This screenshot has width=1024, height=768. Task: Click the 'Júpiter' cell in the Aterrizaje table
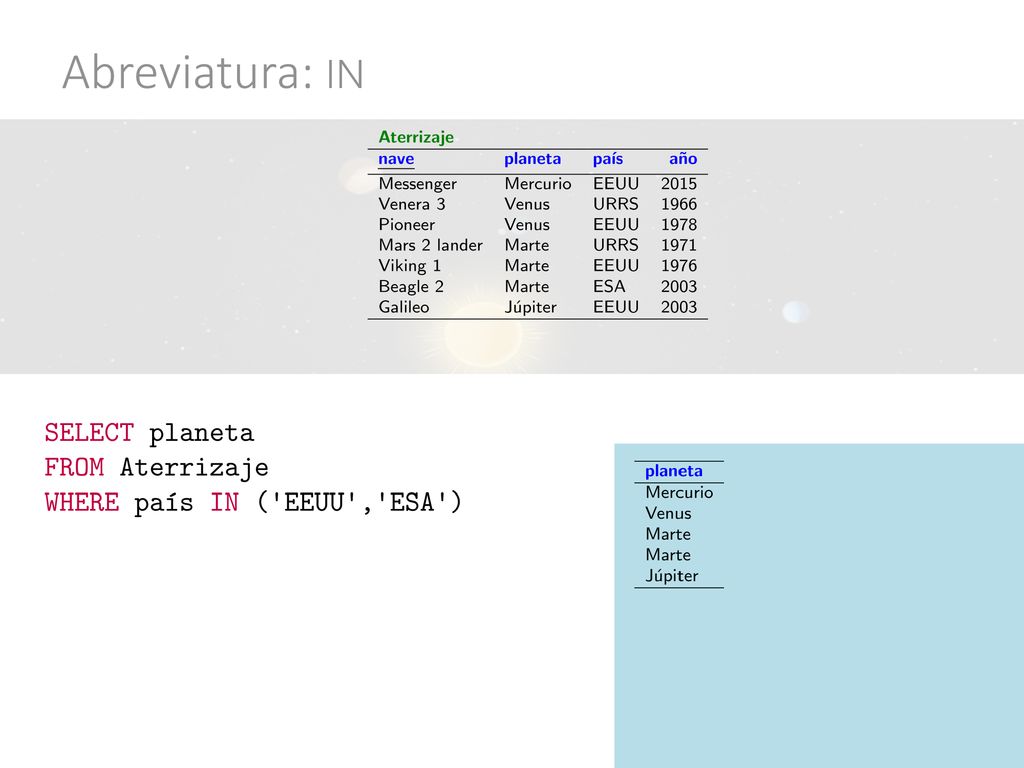(x=530, y=307)
